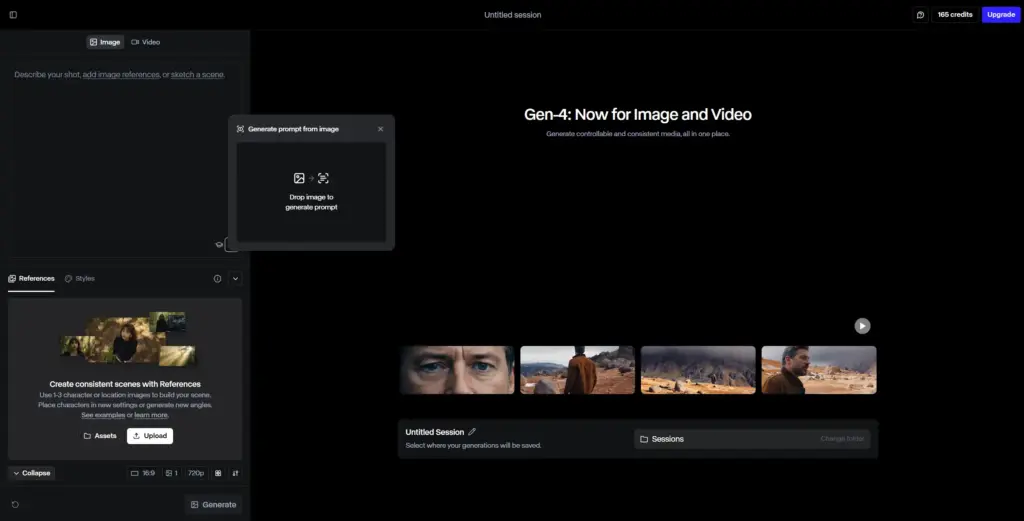Collapse the settings panel with Collapse button
The width and height of the screenshot is (1024, 521).
point(31,473)
